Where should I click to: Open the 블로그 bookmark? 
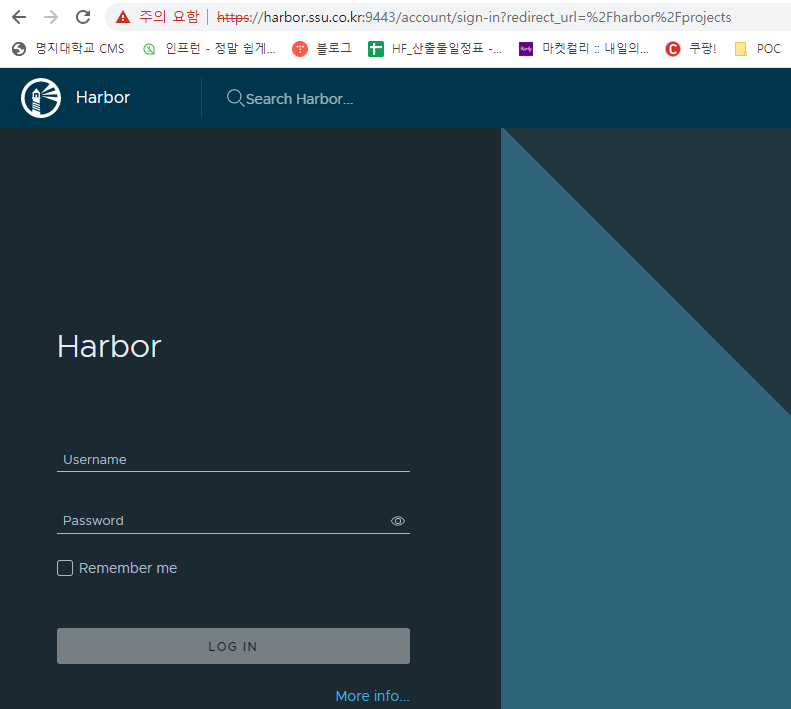point(321,48)
